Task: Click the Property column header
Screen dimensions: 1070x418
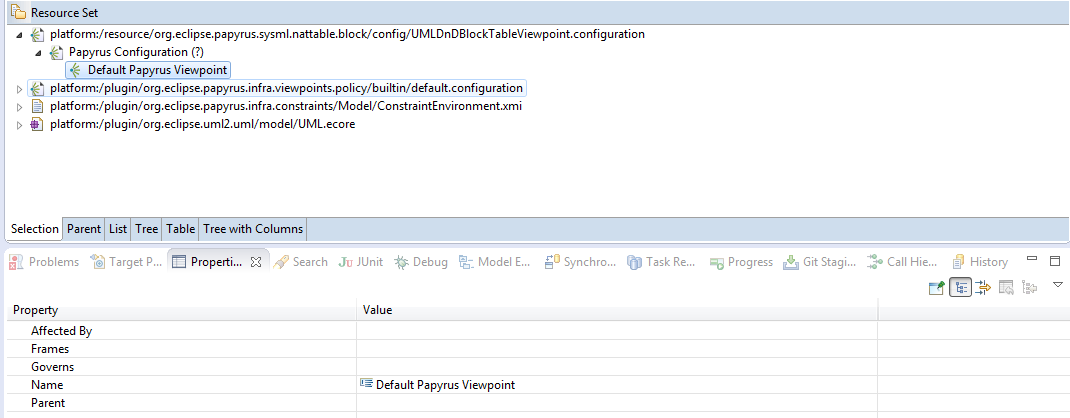Action: pyautogui.click(x=181, y=310)
